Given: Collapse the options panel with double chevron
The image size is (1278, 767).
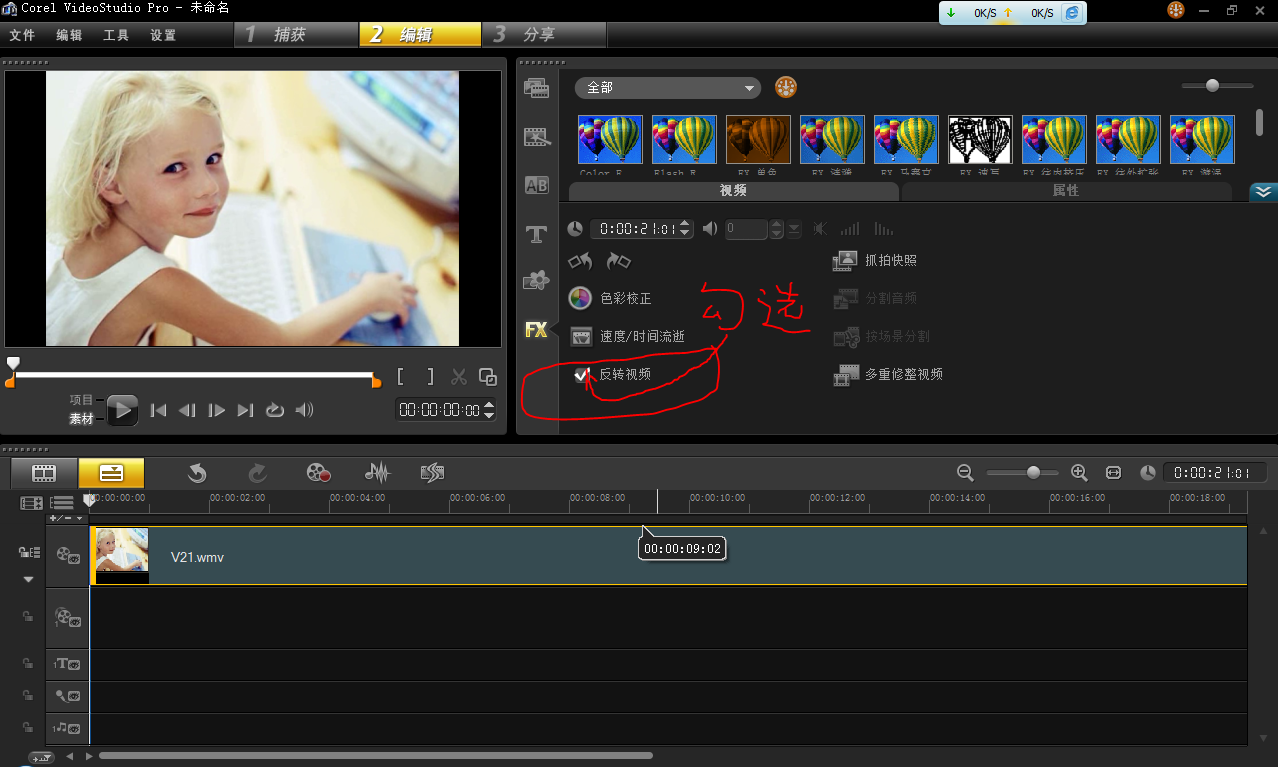Looking at the screenshot, I should point(1263,192).
